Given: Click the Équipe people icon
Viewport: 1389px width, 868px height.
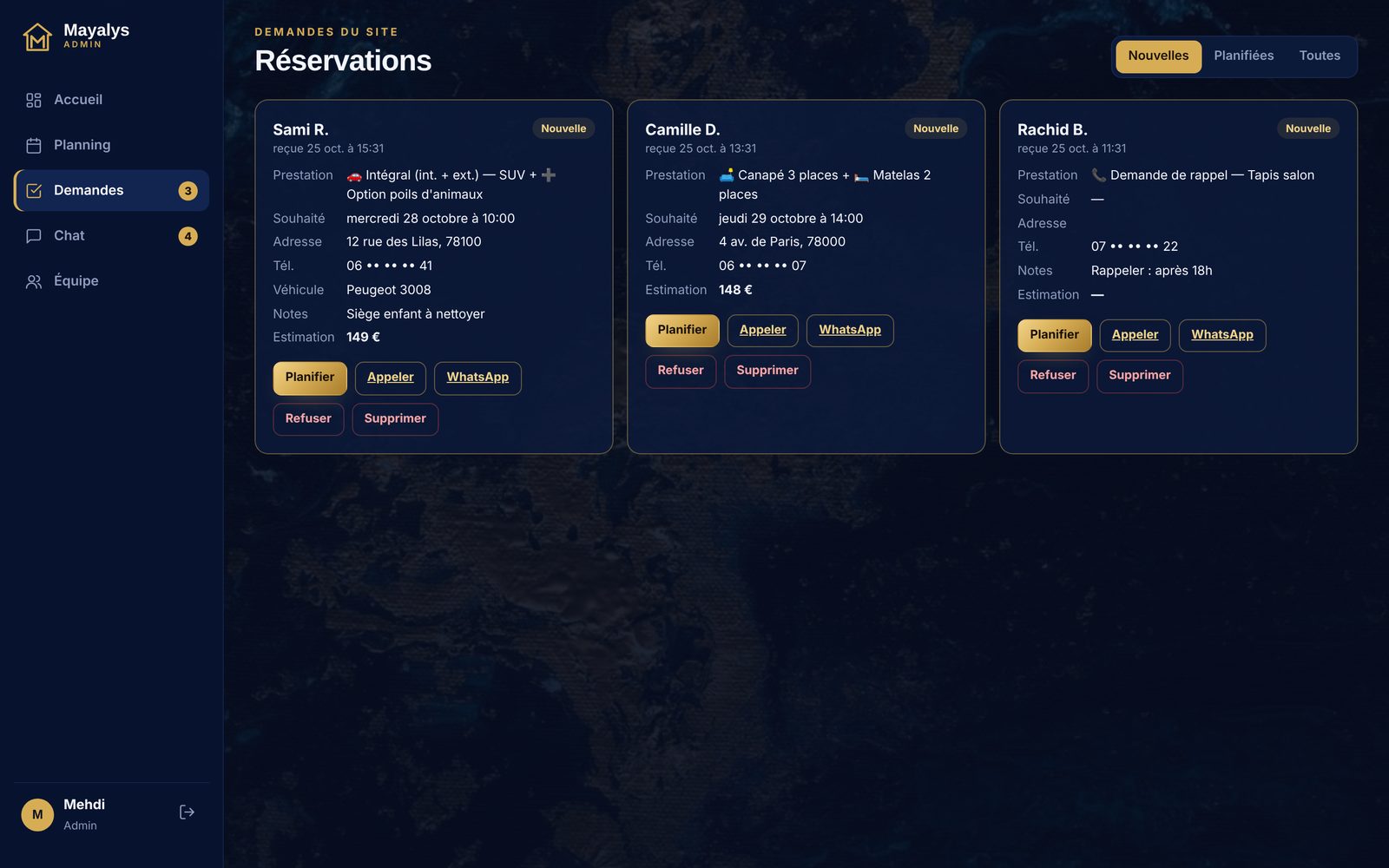Looking at the screenshot, I should click(x=34, y=281).
